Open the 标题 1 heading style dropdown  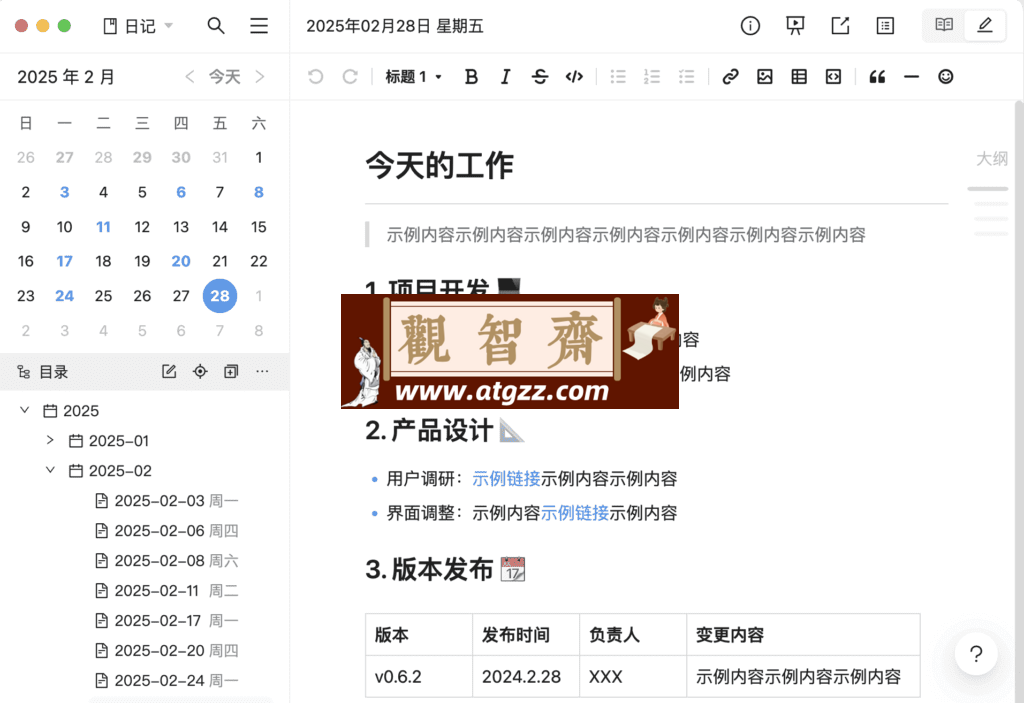(413, 76)
